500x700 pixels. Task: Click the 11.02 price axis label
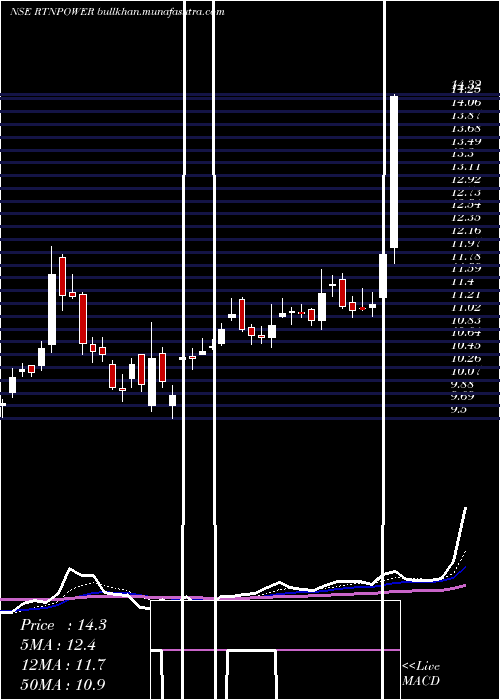point(466,308)
